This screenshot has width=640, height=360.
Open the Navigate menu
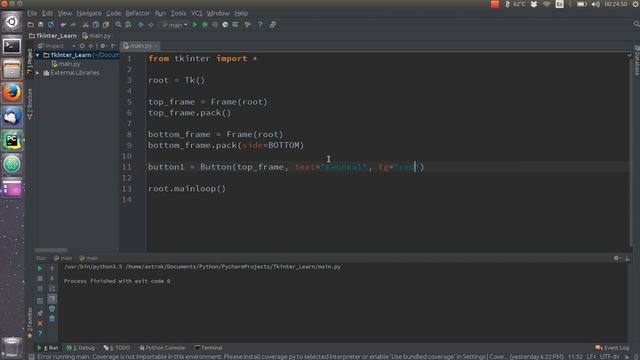coord(89,13)
